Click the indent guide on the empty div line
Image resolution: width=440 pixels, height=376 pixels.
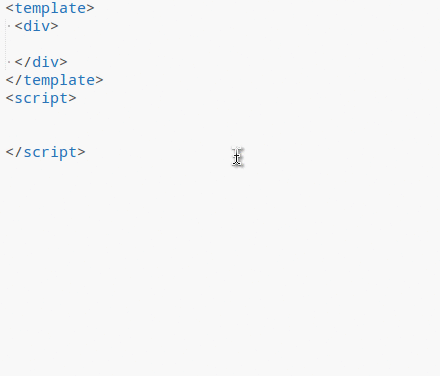tap(6, 44)
